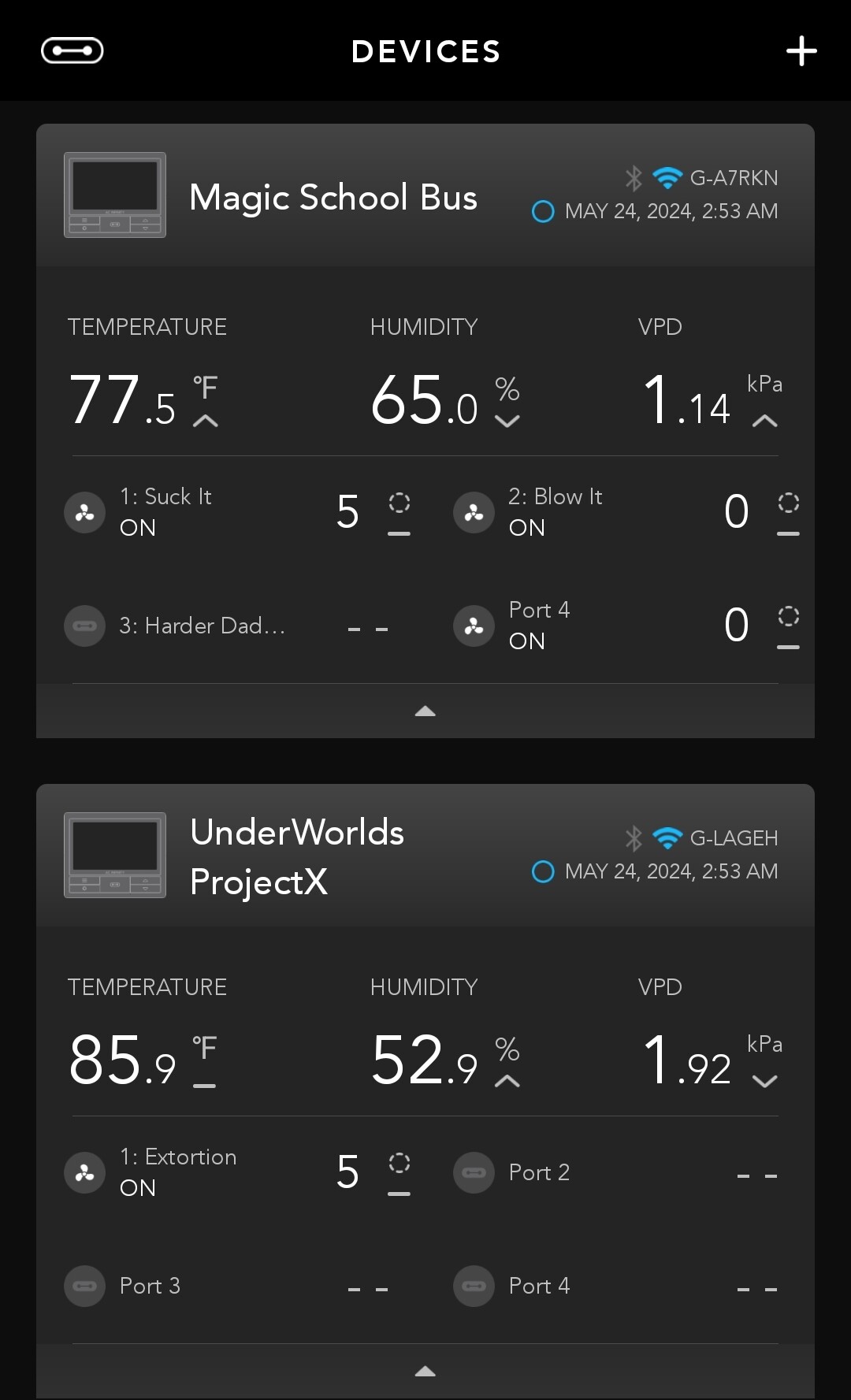The height and width of the screenshot is (1400, 851).
Task: Tap the 77.5 °F temperature reading
Action: (x=123, y=400)
